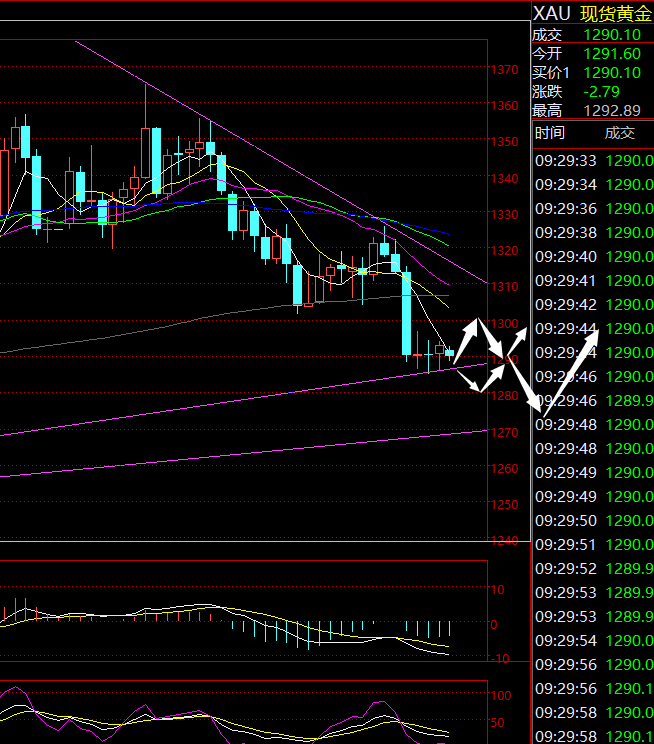Click the 成交 column header in tick table
This screenshot has width=654, height=744.
click(619, 133)
